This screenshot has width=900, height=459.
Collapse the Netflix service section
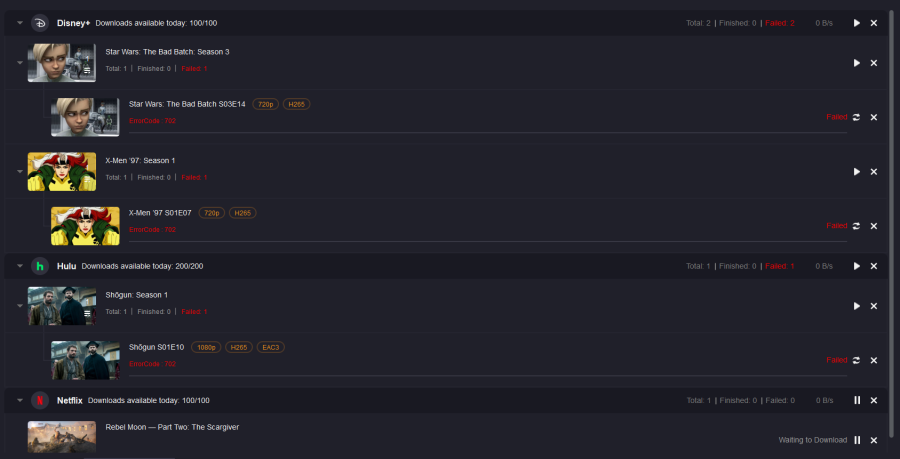20,400
